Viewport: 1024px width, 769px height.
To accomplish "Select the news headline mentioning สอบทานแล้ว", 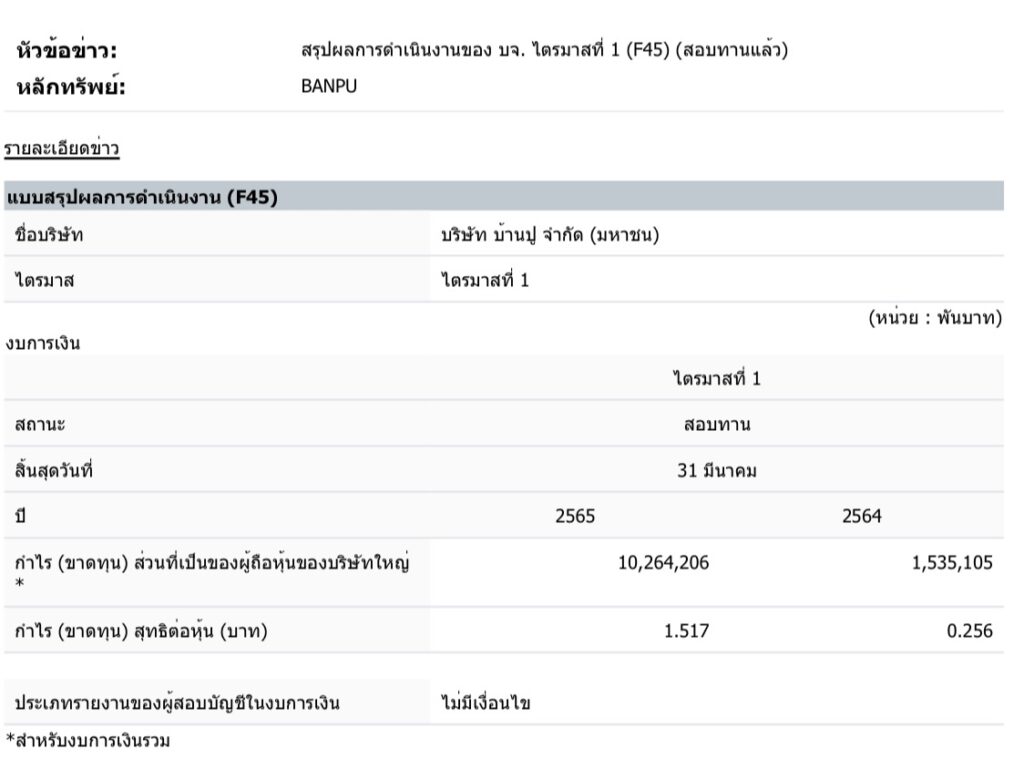I will click(x=544, y=49).
